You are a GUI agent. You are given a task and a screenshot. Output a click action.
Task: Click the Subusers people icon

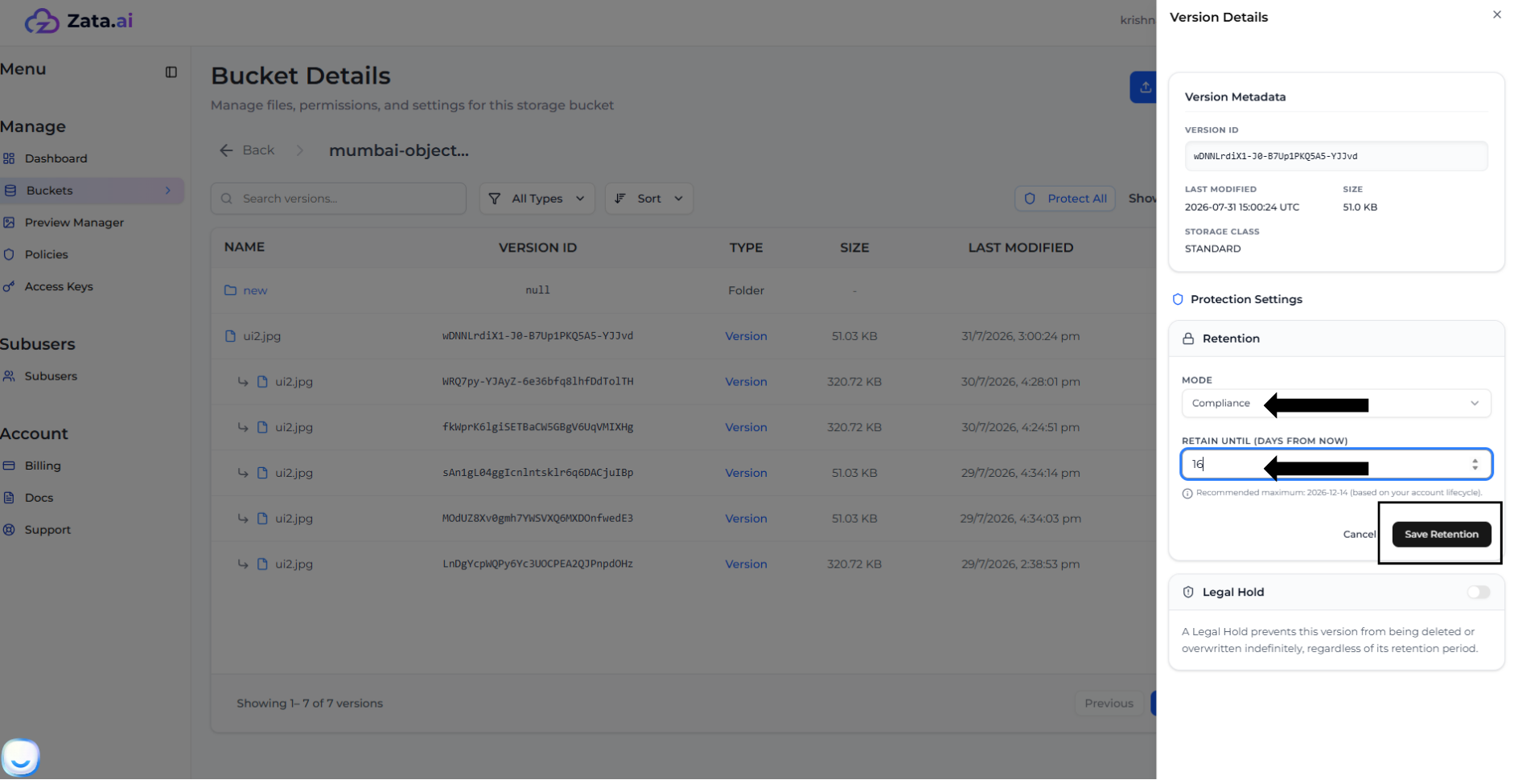click(9, 376)
